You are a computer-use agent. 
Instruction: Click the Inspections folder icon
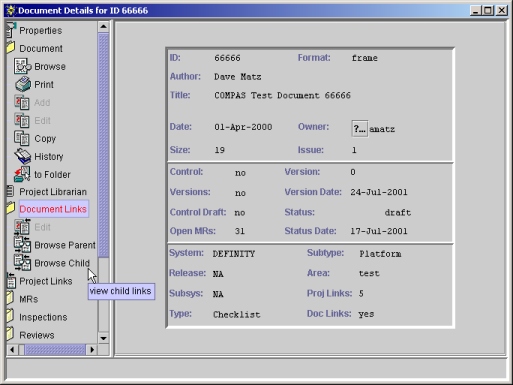(10, 316)
